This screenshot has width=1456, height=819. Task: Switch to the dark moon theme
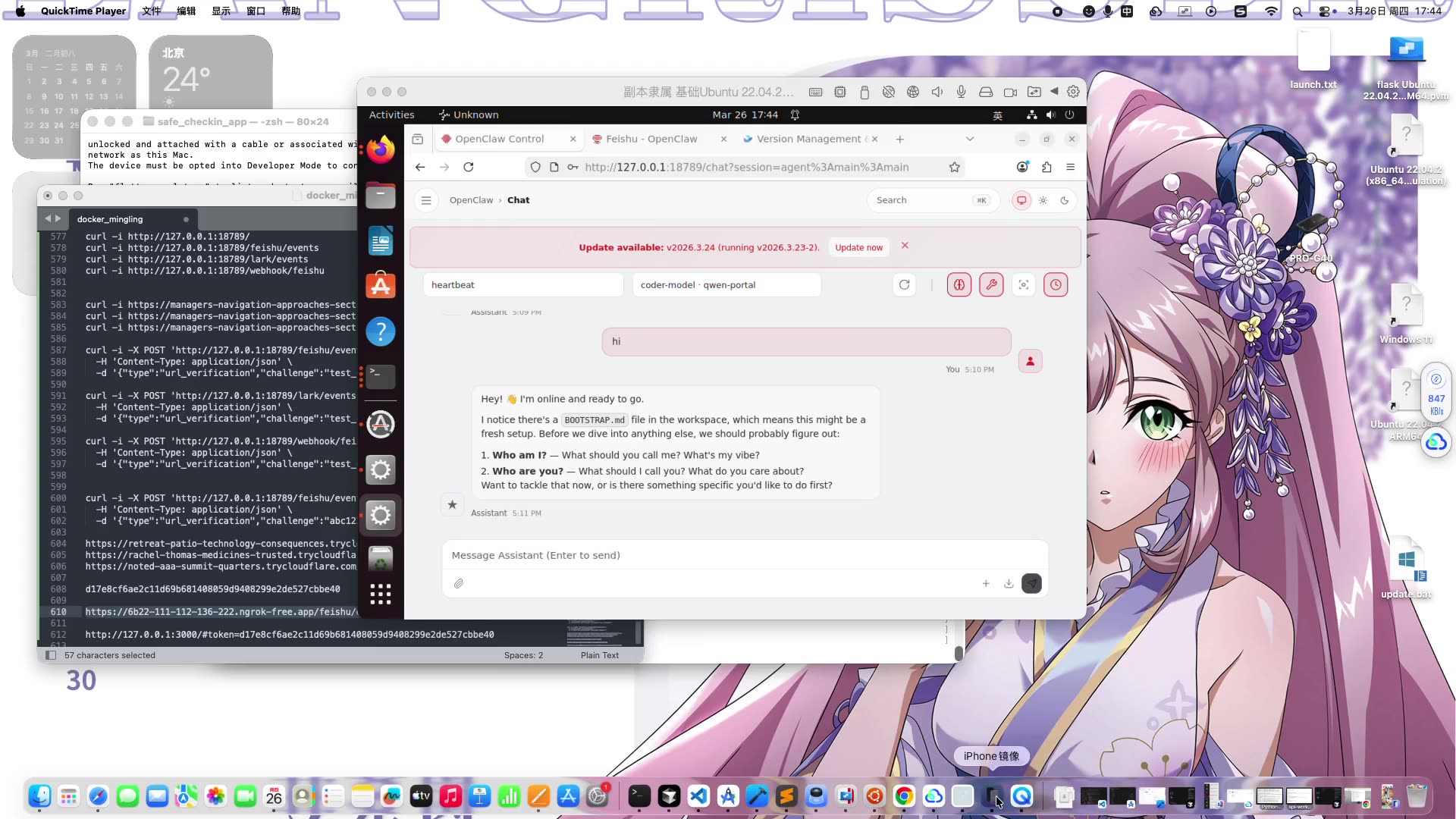(1065, 200)
